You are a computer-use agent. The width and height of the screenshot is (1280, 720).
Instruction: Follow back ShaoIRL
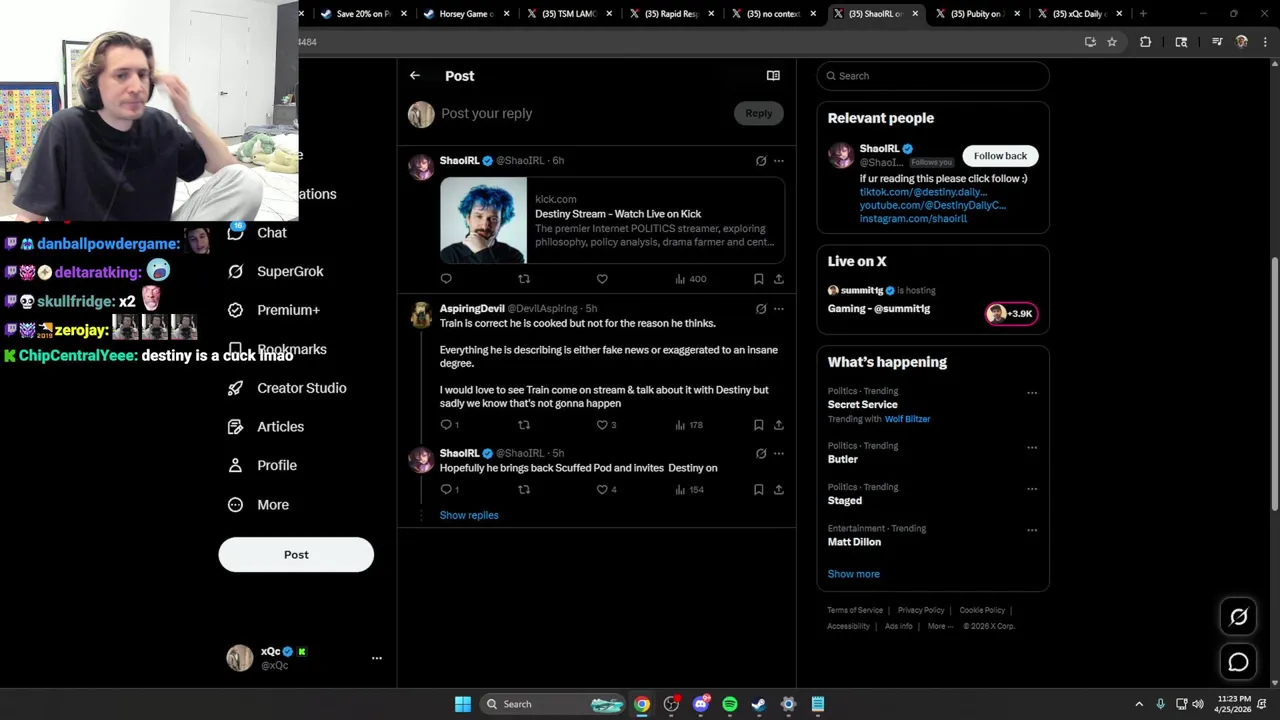pos(1000,156)
